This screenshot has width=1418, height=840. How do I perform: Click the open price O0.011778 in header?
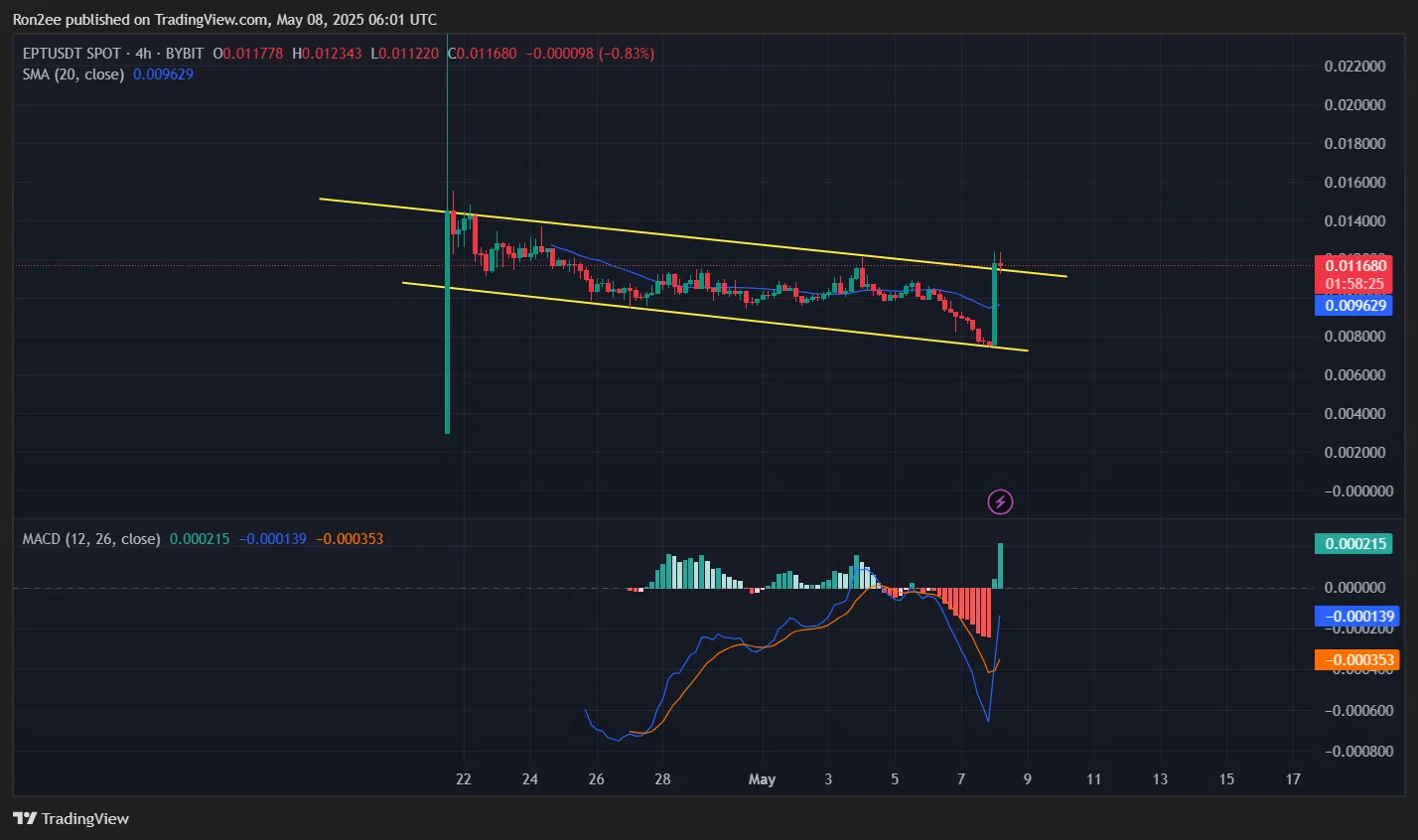pos(248,54)
